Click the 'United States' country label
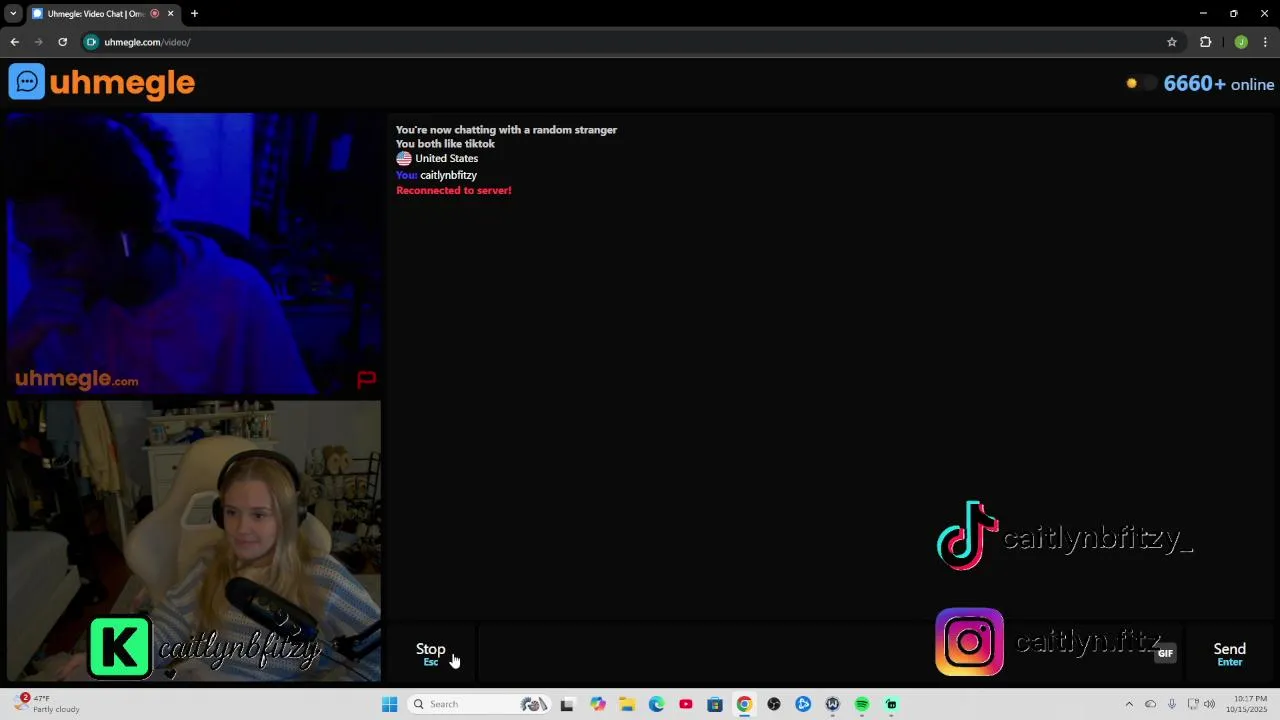This screenshot has height=720, width=1280. (447, 159)
